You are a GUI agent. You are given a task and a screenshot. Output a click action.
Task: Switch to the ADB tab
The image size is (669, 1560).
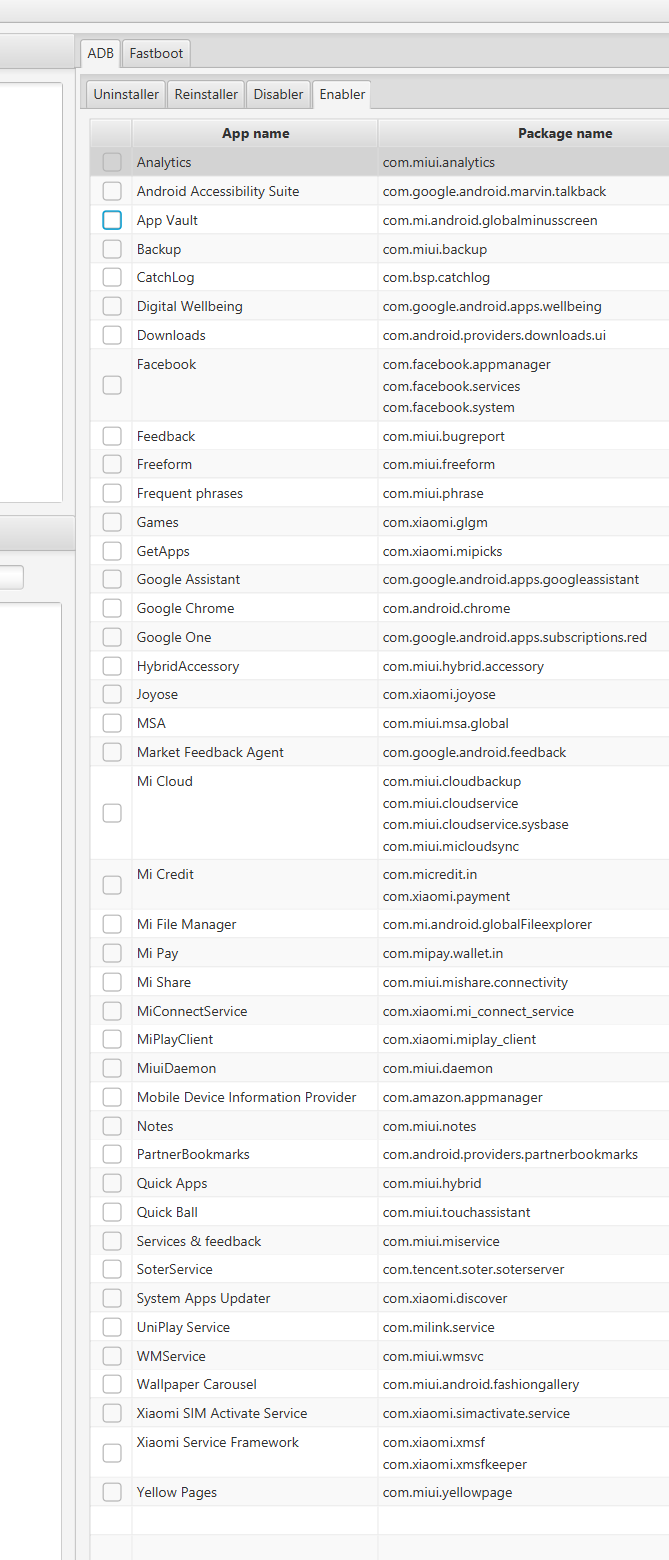100,53
